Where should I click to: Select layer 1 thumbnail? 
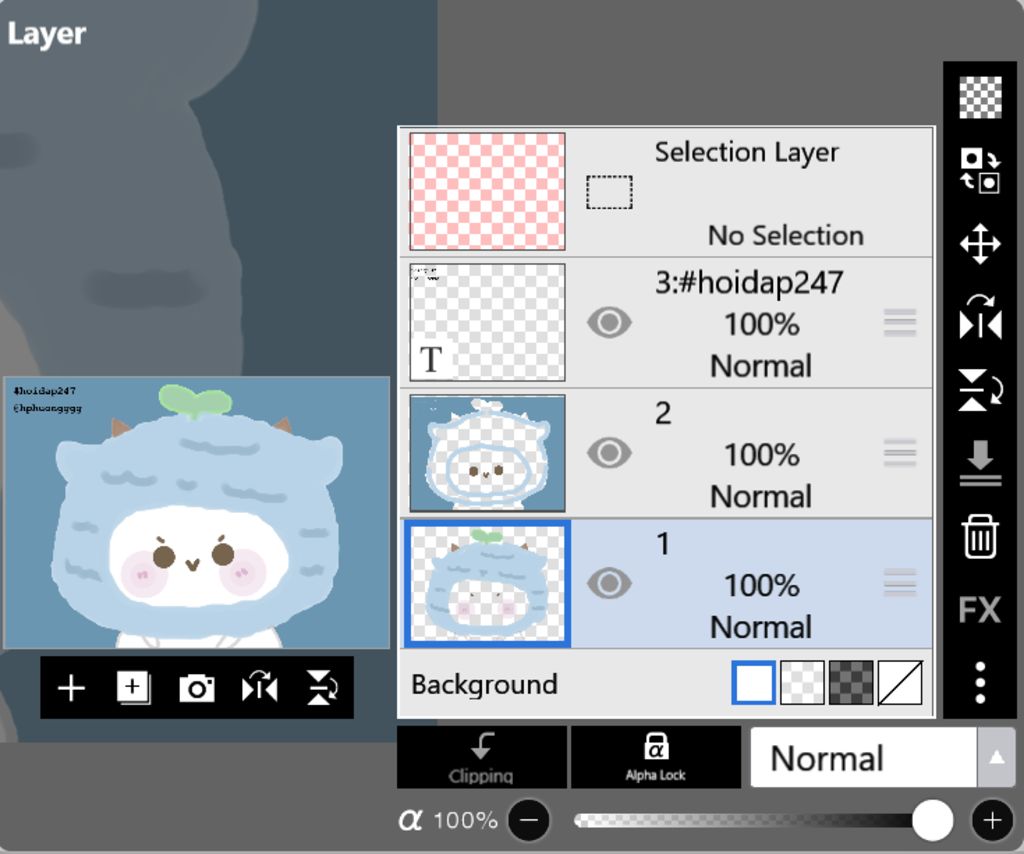(x=487, y=584)
